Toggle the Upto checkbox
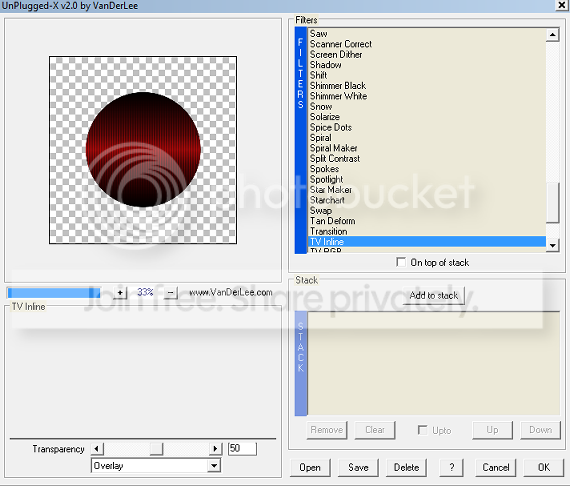Screen dimensions: 570x486 422,430
